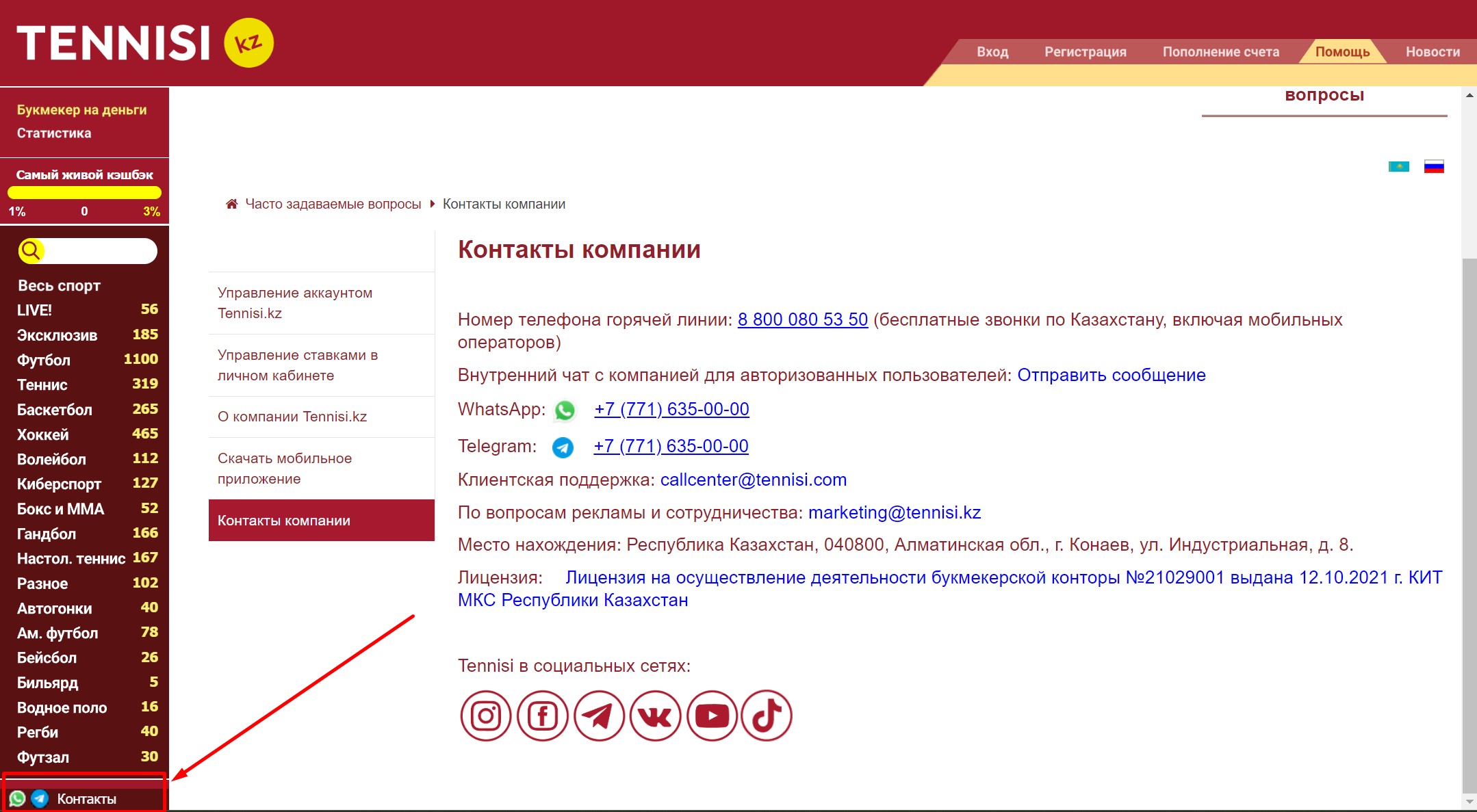Open the bookmaker license link
Screen dimensions: 1477x812
tap(950, 588)
